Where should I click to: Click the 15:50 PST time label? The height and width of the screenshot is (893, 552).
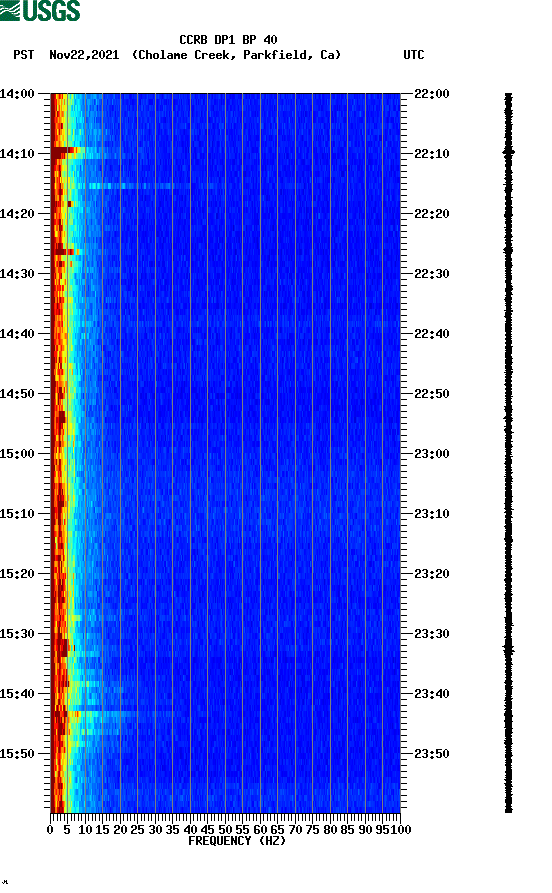[x=17, y=754]
